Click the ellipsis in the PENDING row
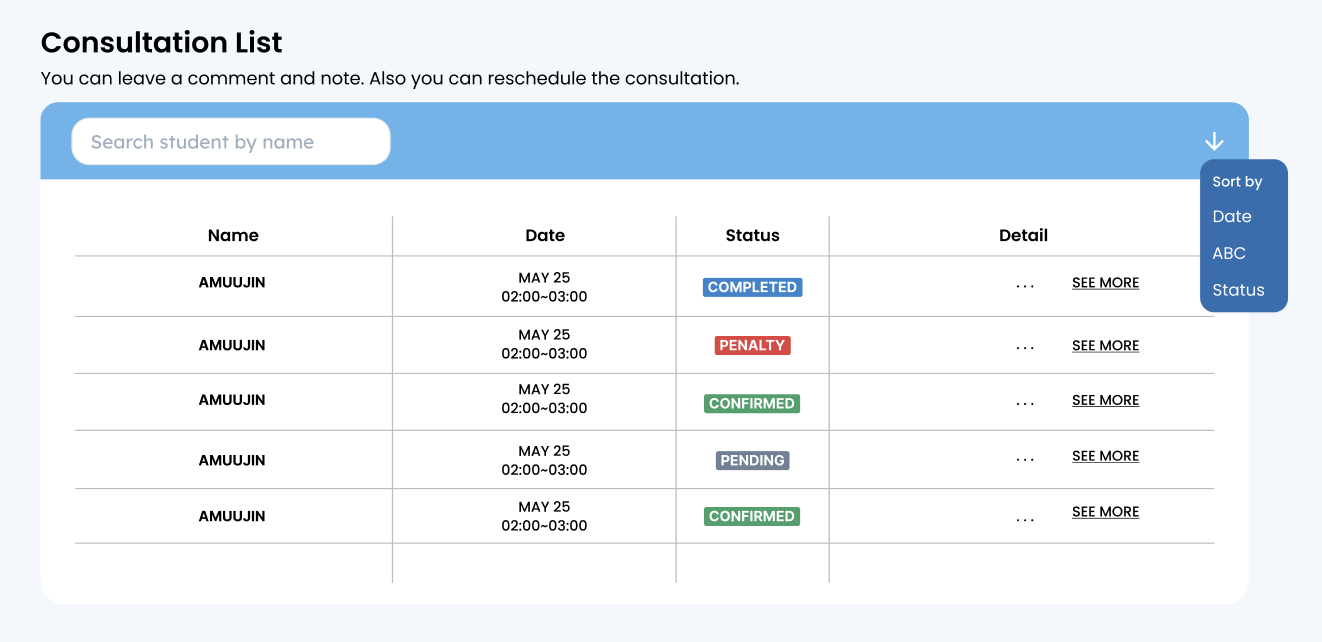Viewport: 1322px width, 642px height. 1025,459
